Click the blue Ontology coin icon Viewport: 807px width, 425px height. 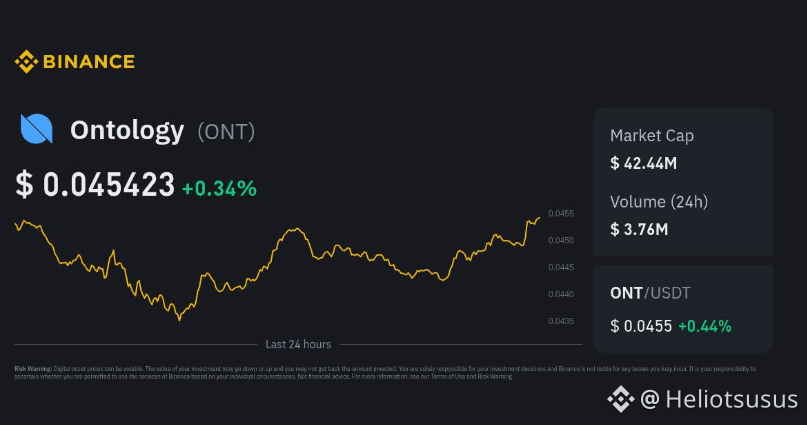[36, 129]
